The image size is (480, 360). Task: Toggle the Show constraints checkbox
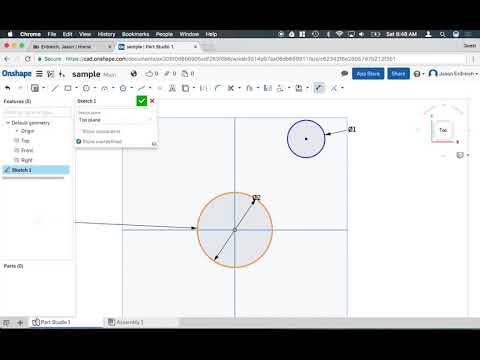point(80,131)
